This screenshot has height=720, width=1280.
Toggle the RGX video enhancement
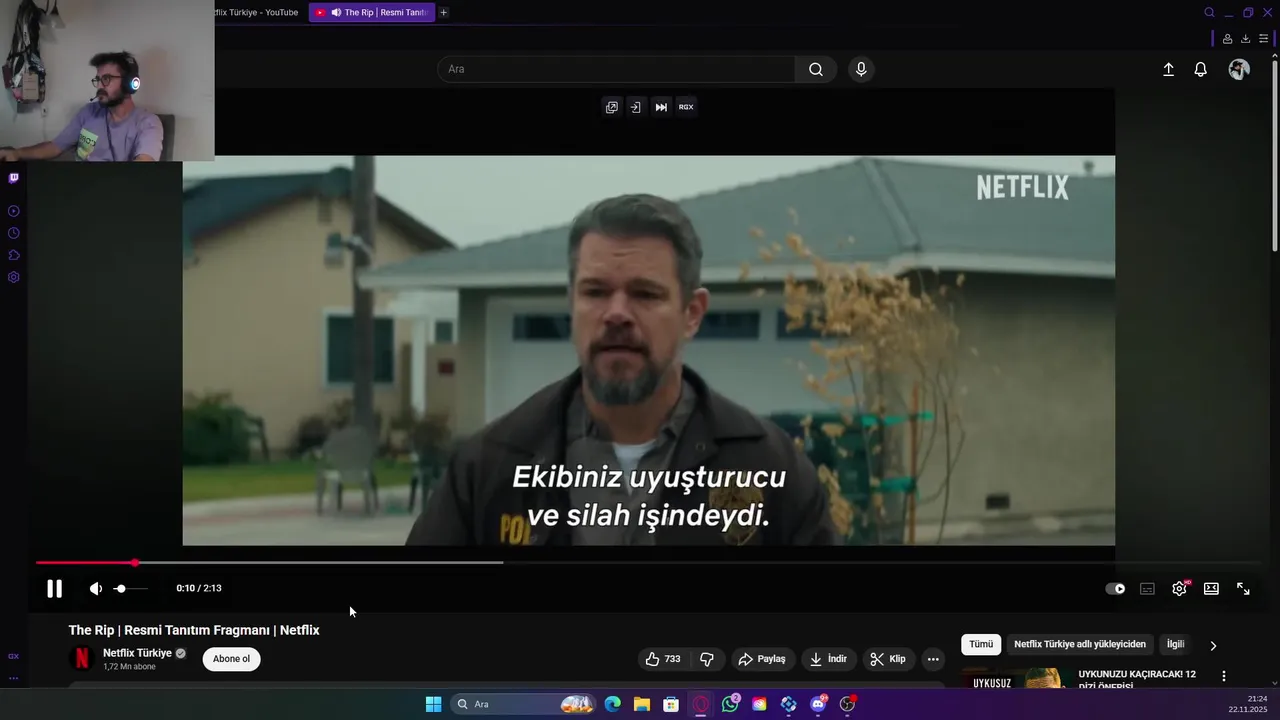click(x=686, y=107)
